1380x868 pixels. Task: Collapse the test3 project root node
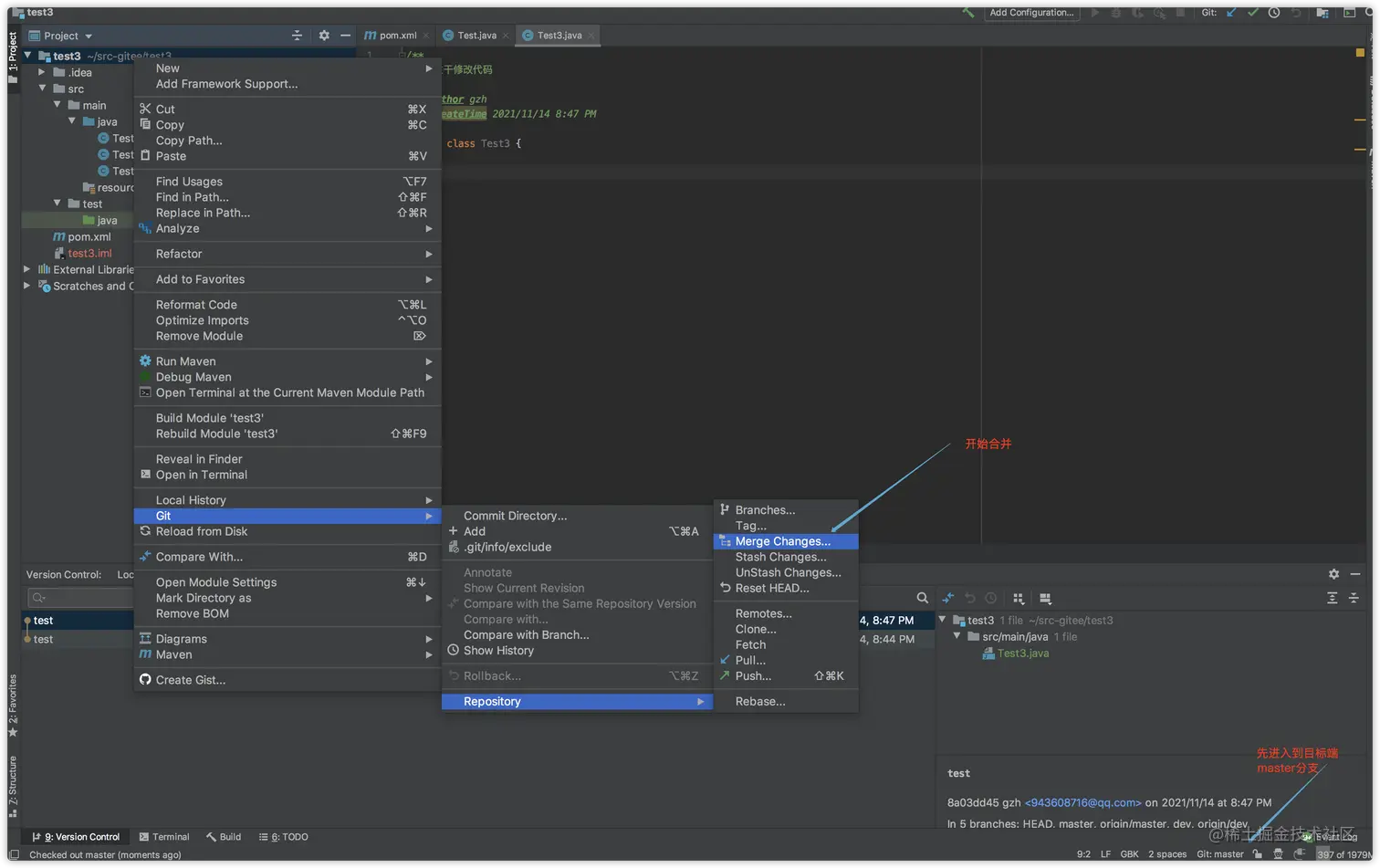28,56
